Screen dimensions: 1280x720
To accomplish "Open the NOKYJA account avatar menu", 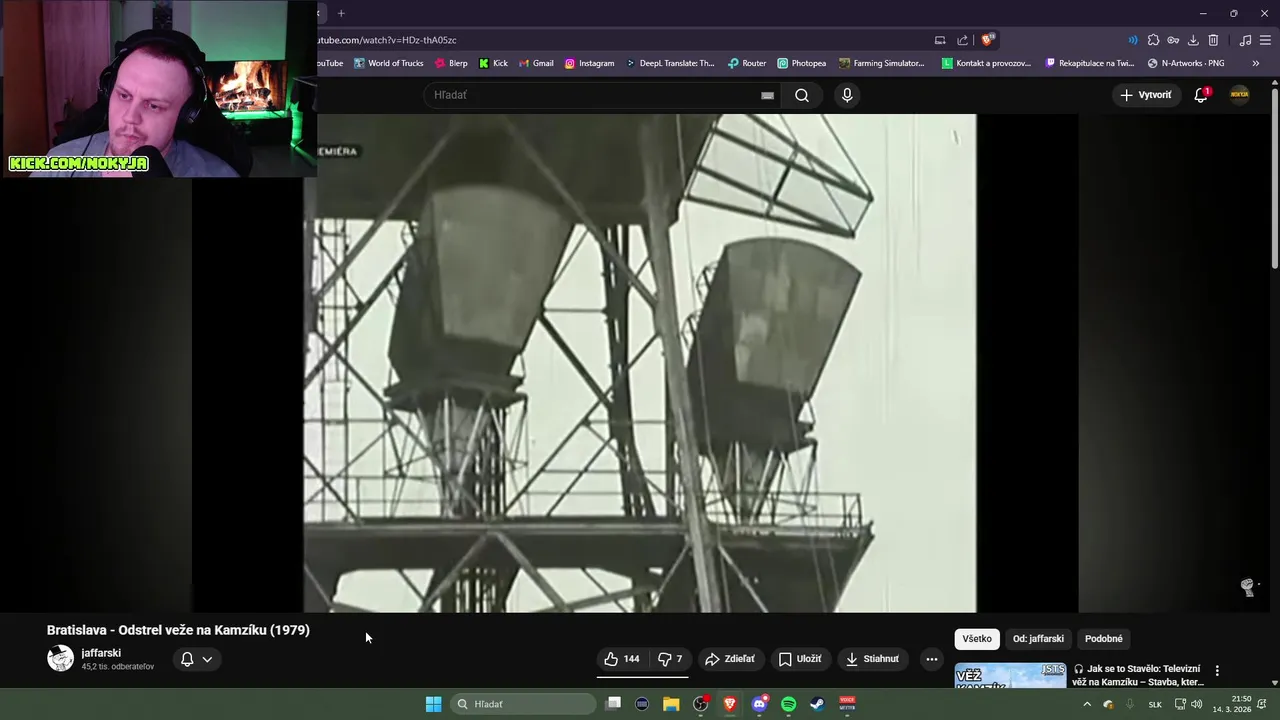I will 1239,95.
